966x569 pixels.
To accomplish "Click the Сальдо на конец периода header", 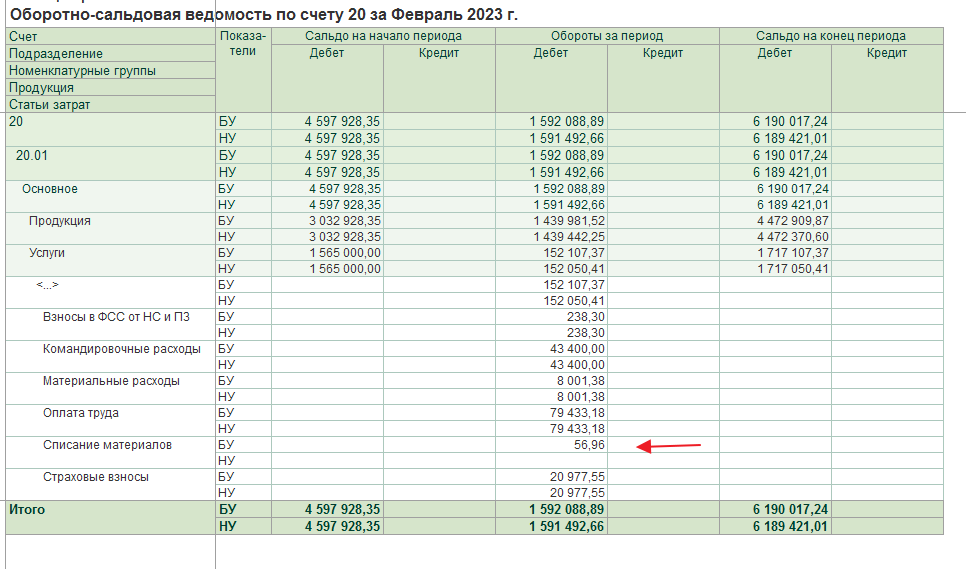I will tap(830, 36).
